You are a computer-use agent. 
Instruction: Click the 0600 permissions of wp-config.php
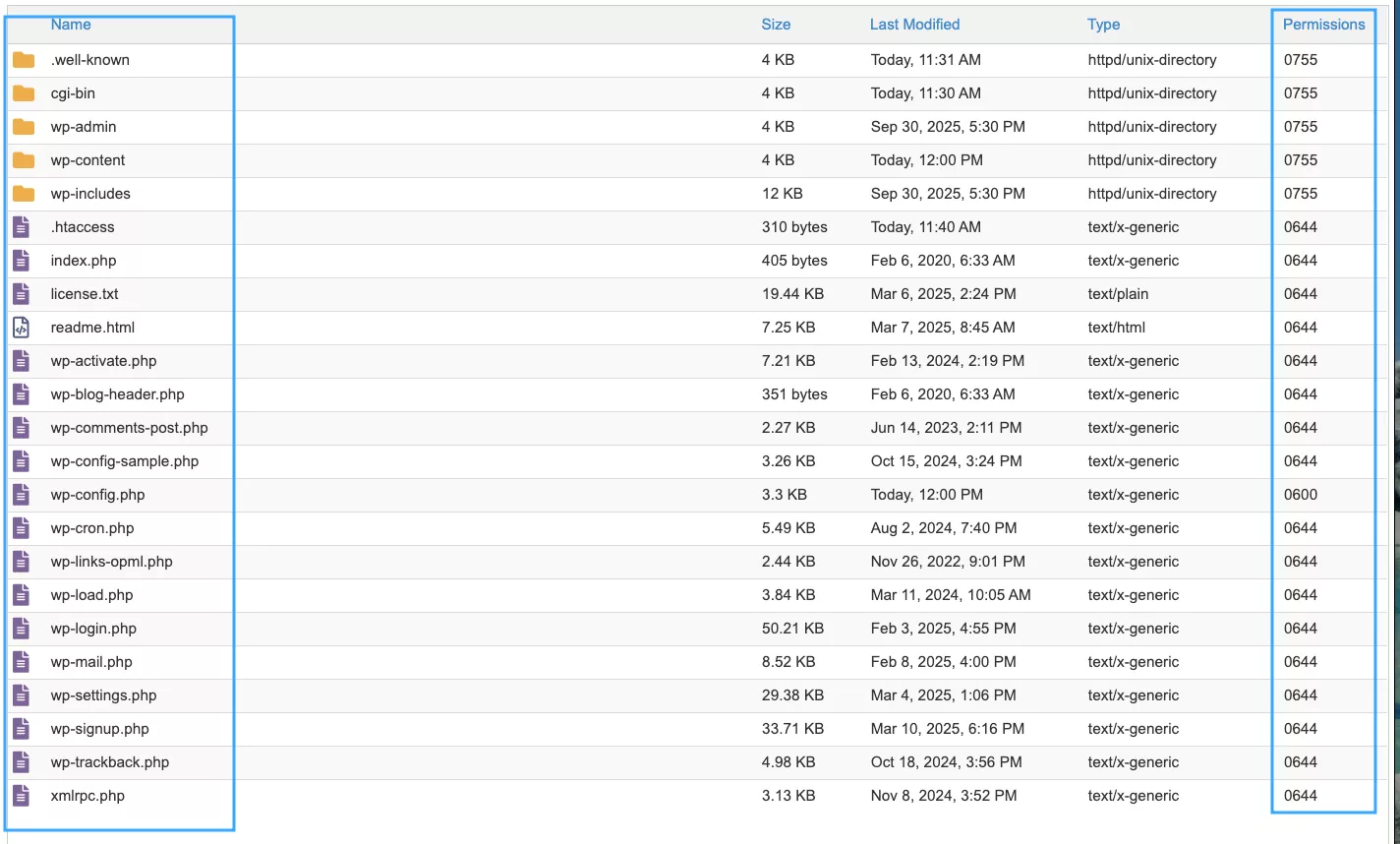click(x=1301, y=495)
